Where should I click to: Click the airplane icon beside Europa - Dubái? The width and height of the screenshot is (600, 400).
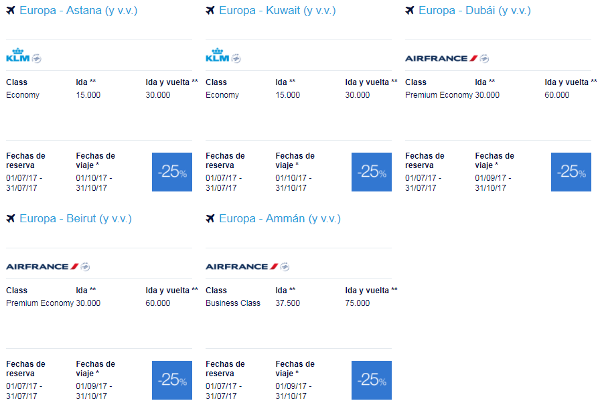coord(410,10)
